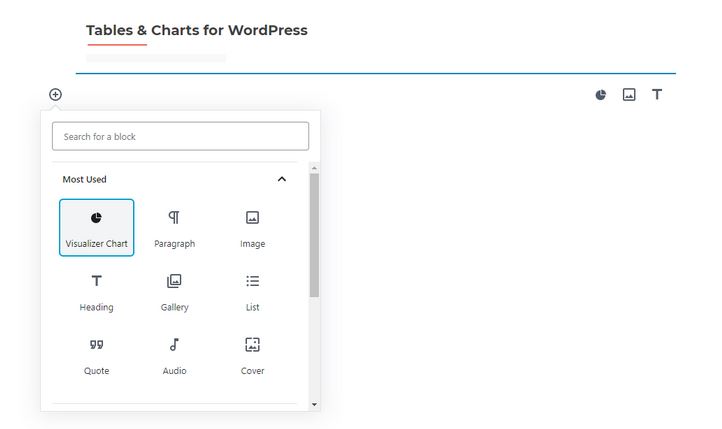Click the block list scrollbar thumb
The height and width of the screenshot is (429, 722).
tap(314, 235)
